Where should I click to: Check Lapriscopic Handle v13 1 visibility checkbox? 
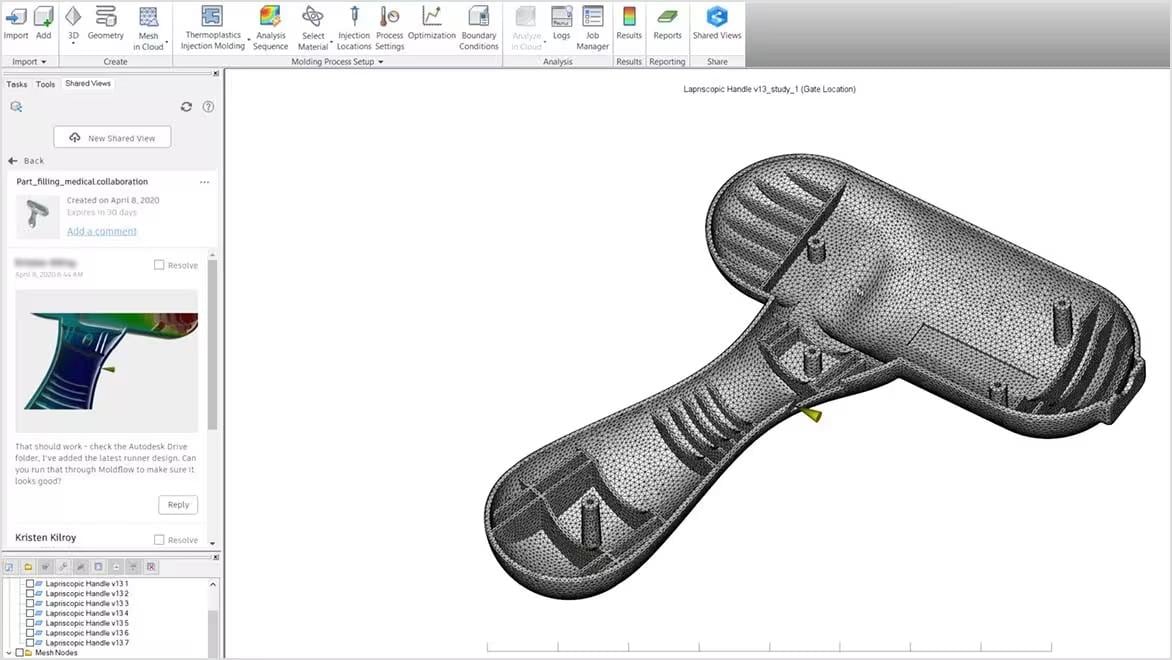pyautogui.click(x=29, y=582)
